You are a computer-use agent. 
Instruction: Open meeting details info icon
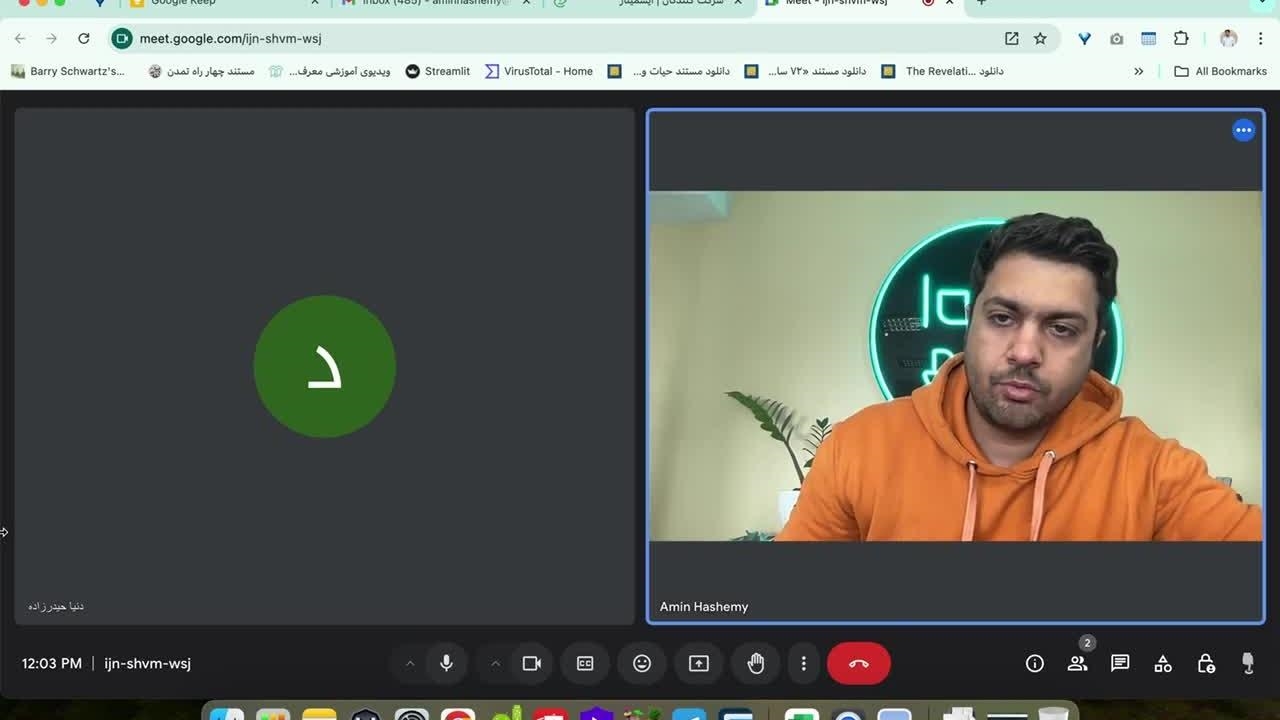click(1034, 663)
